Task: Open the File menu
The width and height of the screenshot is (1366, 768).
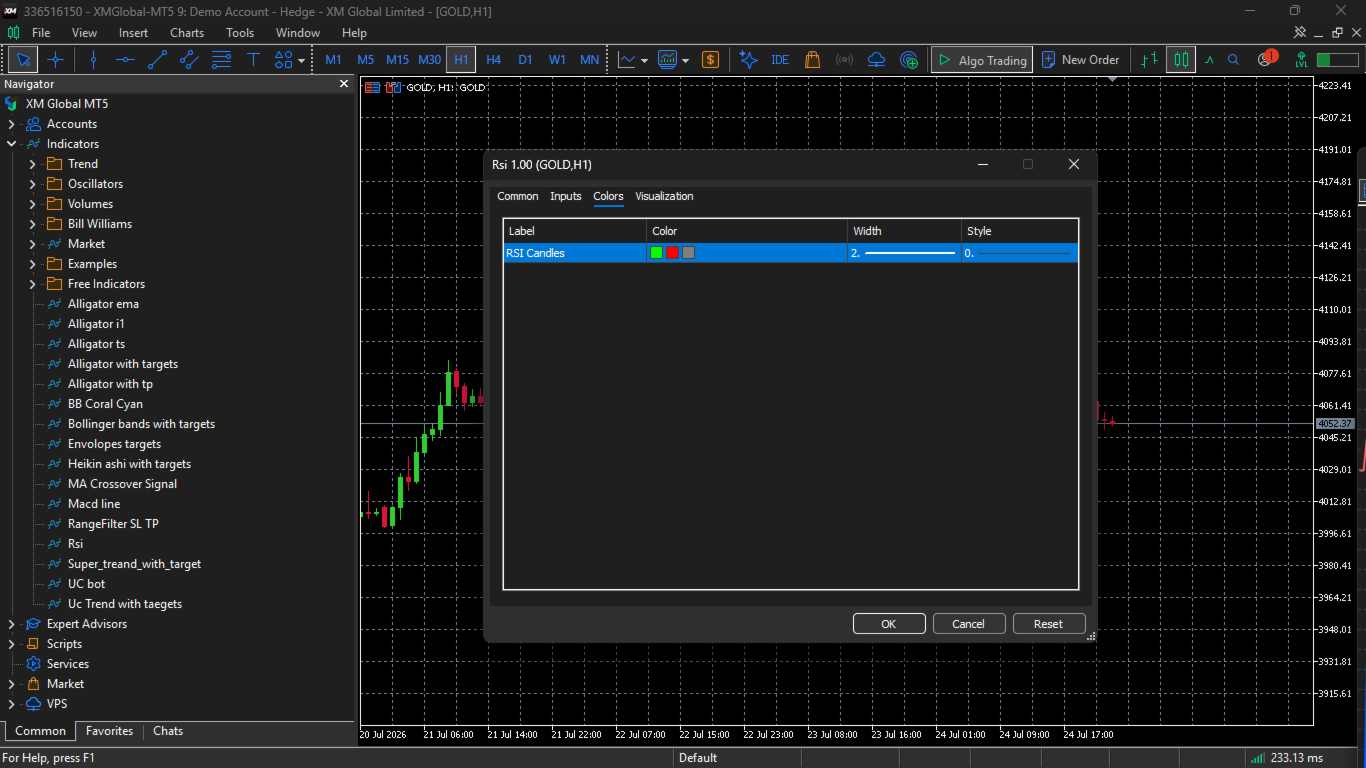Action: [x=41, y=33]
